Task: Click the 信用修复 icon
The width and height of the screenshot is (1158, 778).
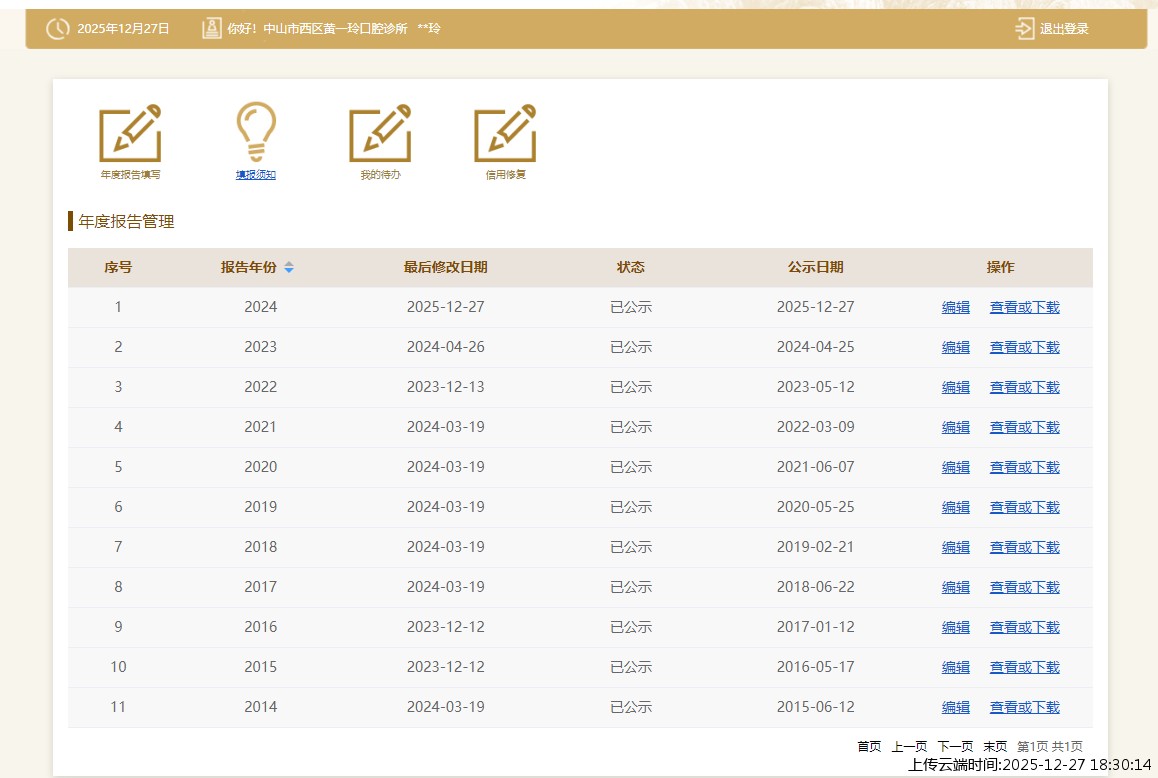Action: (x=505, y=134)
